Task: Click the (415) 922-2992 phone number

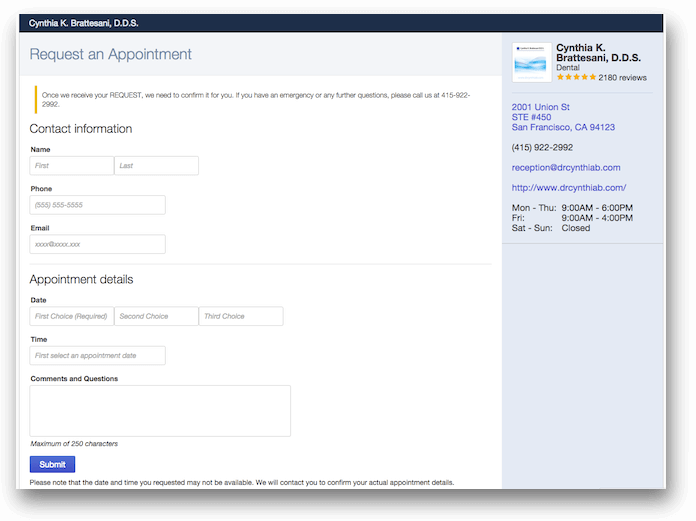Action: [x=542, y=147]
